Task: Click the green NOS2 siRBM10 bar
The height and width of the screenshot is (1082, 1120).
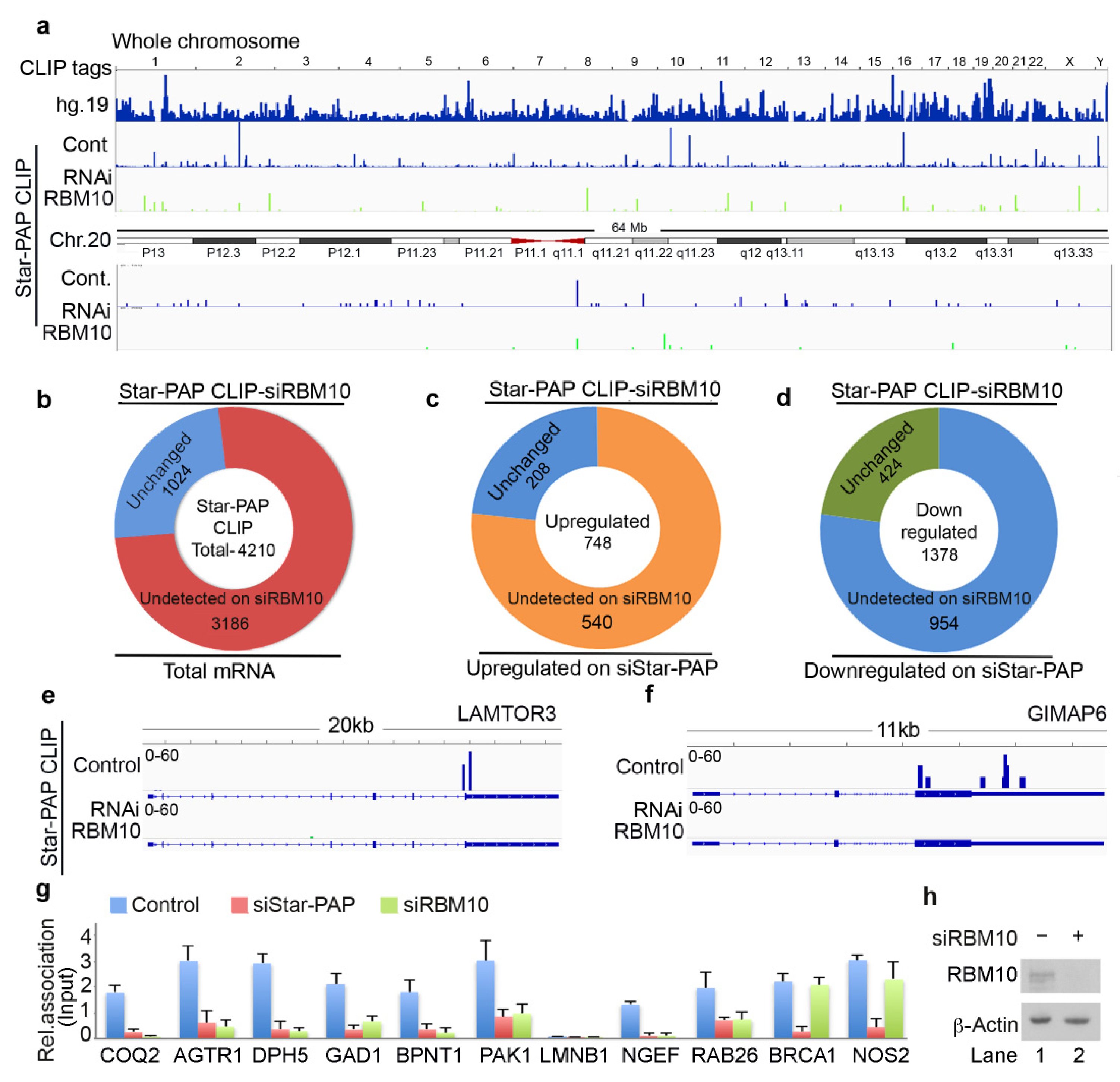Action: 894,1008
